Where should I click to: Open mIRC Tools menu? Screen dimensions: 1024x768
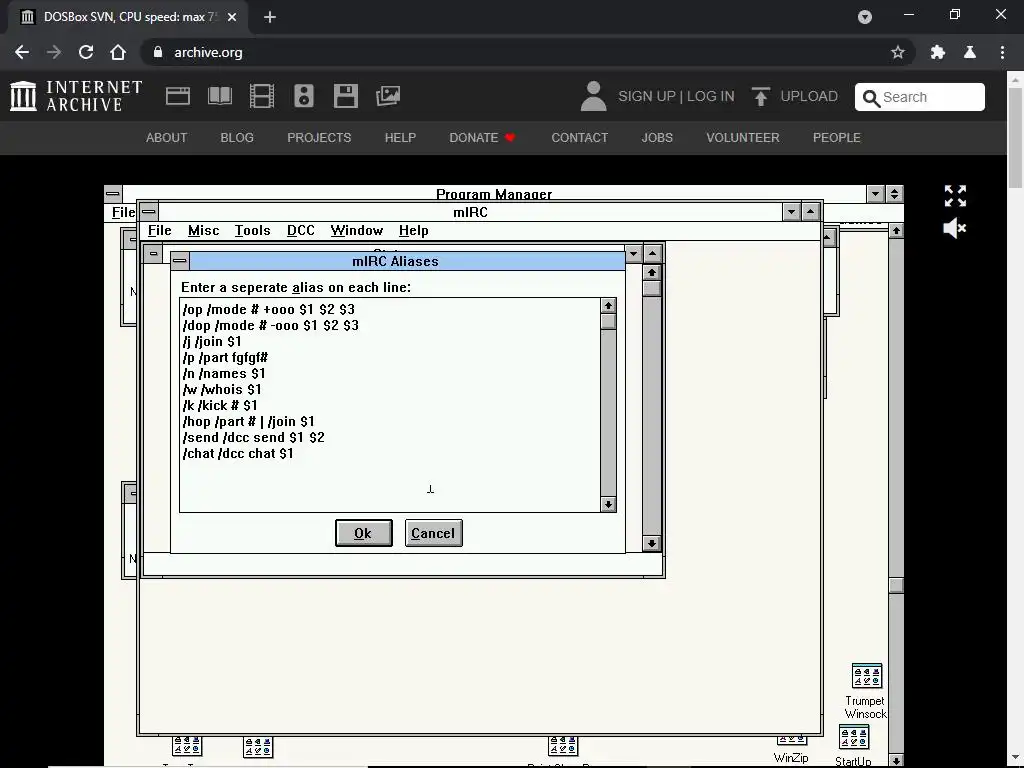(252, 231)
